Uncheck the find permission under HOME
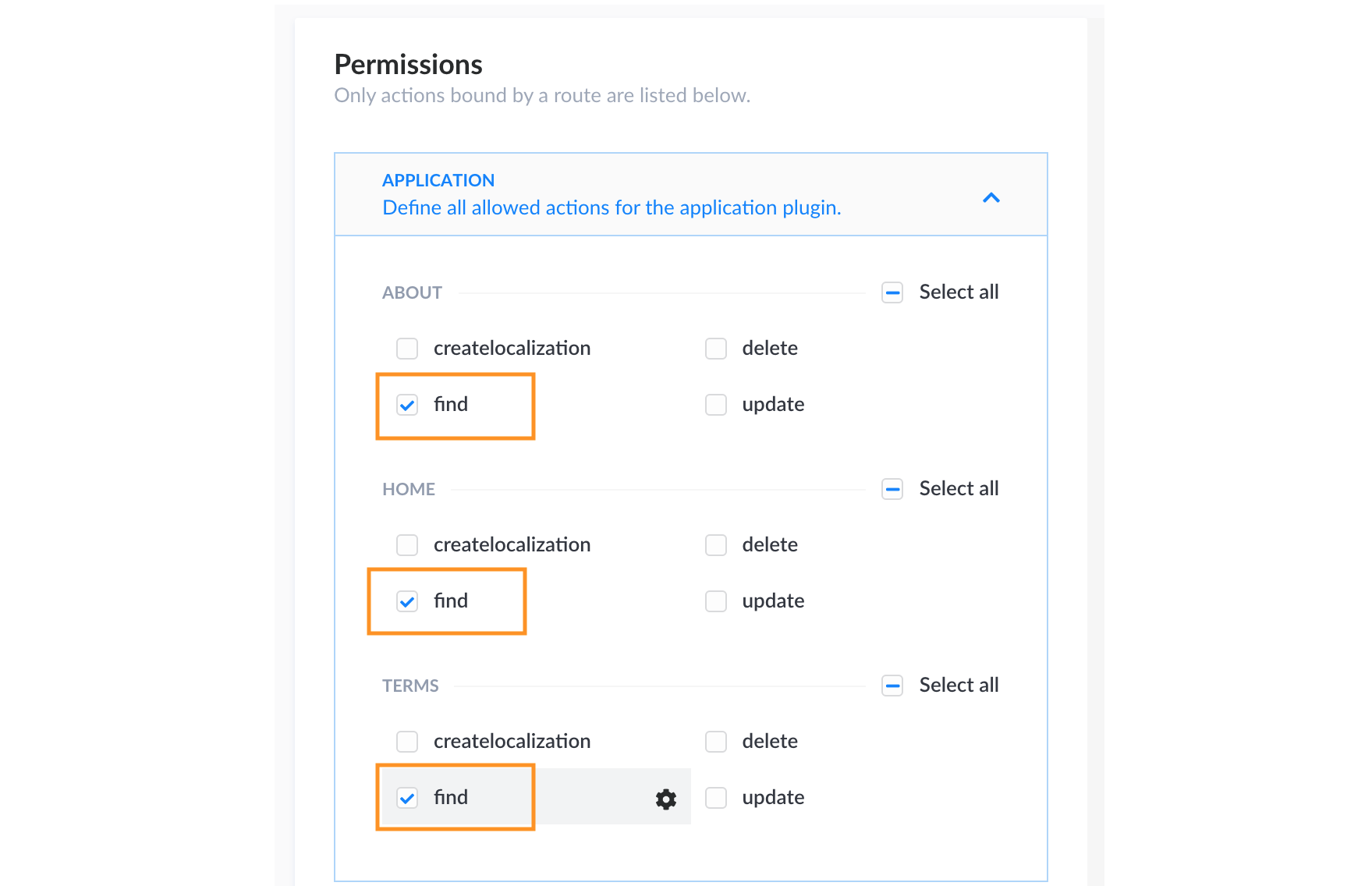1372x886 pixels. click(406, 601)
